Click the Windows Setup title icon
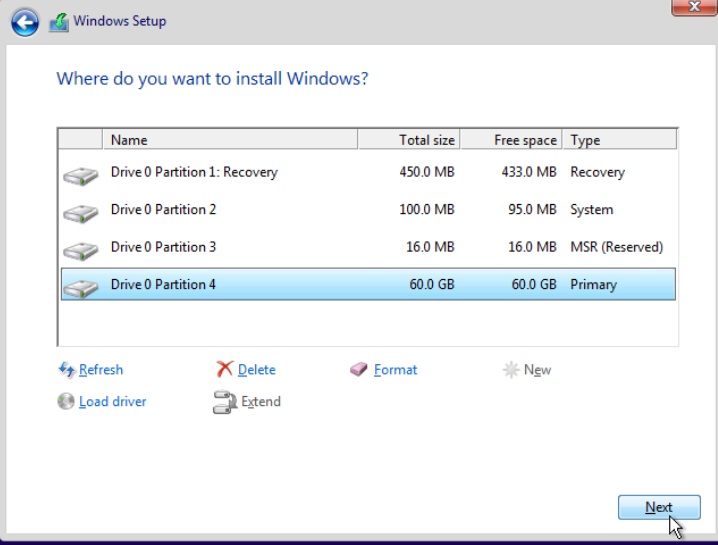Viewport: 718px width, 545px height. click(59, 22)
